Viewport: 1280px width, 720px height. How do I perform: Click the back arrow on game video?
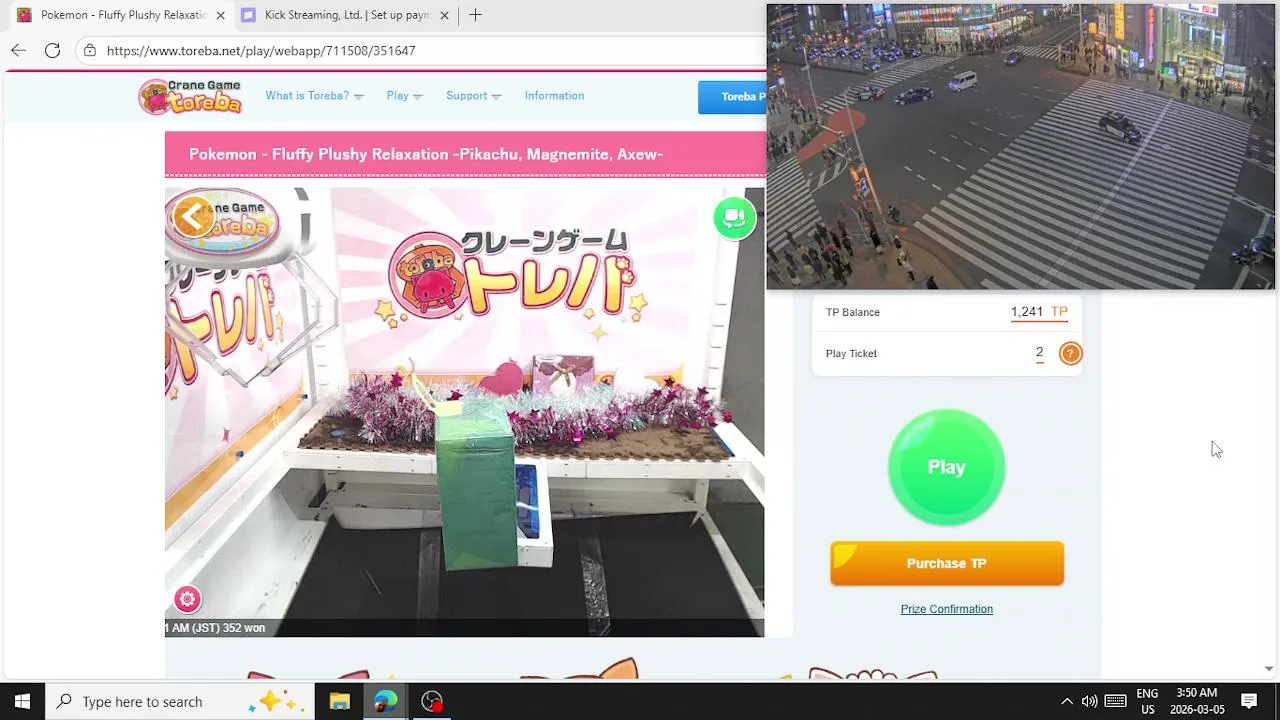192,216
